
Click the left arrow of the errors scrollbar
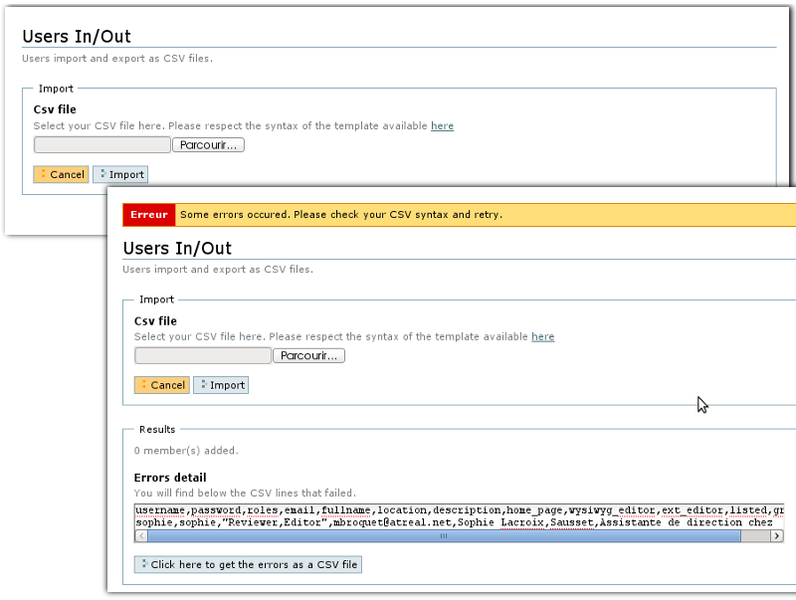[x=141, y=536]
